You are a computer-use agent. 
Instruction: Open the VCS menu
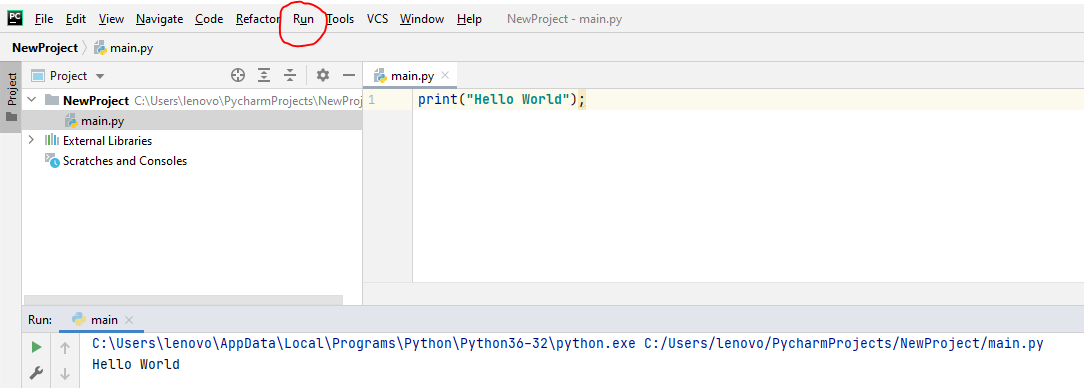click(x=377, y=19)
